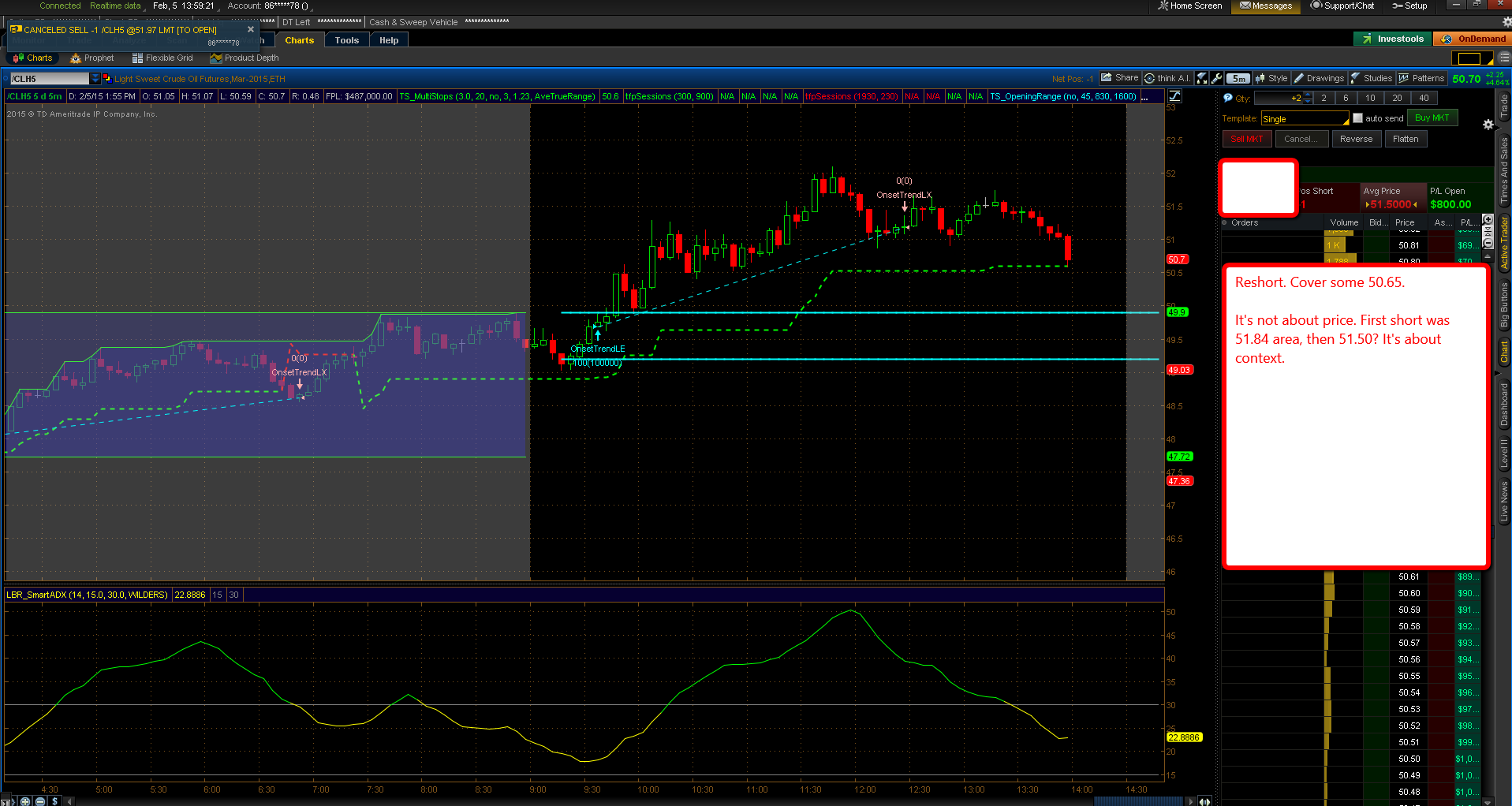Screen dimensions: 1512x806
Task: Open the Setup menu
Action: [x=1409, y=6]
